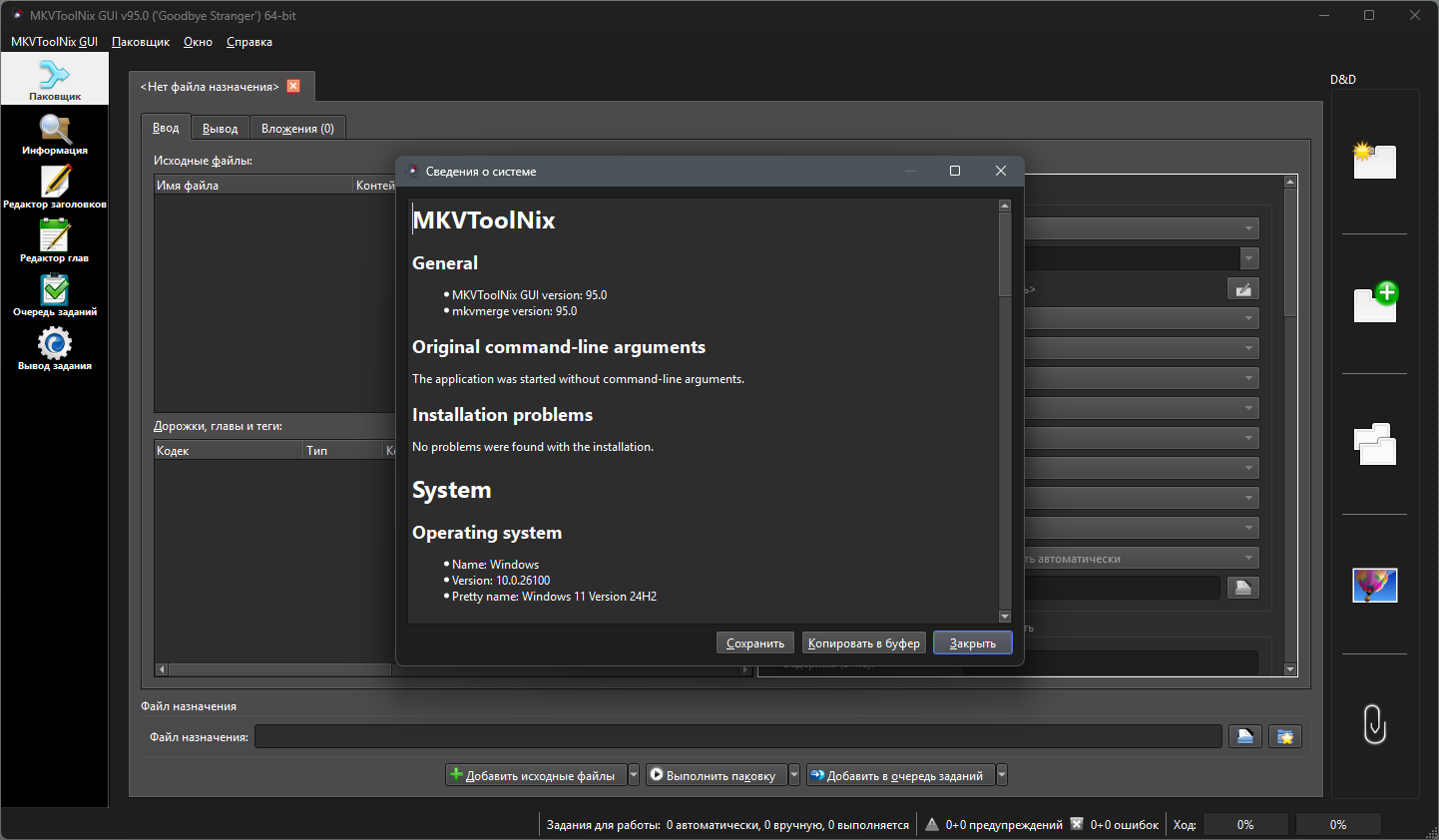Switch to the Вывод tab
The height and width of the screenshot is (840, 1439).
pos(220,128)
